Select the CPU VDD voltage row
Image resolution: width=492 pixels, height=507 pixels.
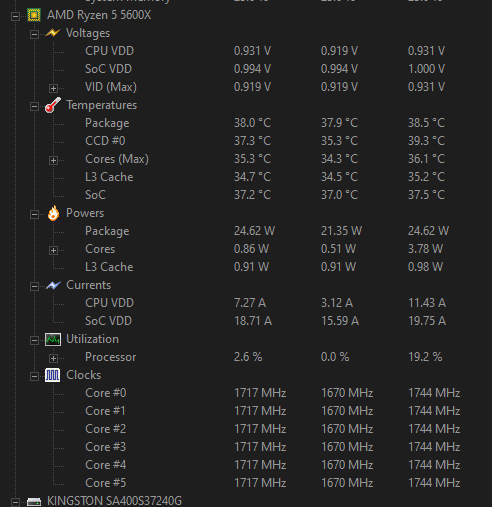[x=109, y=51]
